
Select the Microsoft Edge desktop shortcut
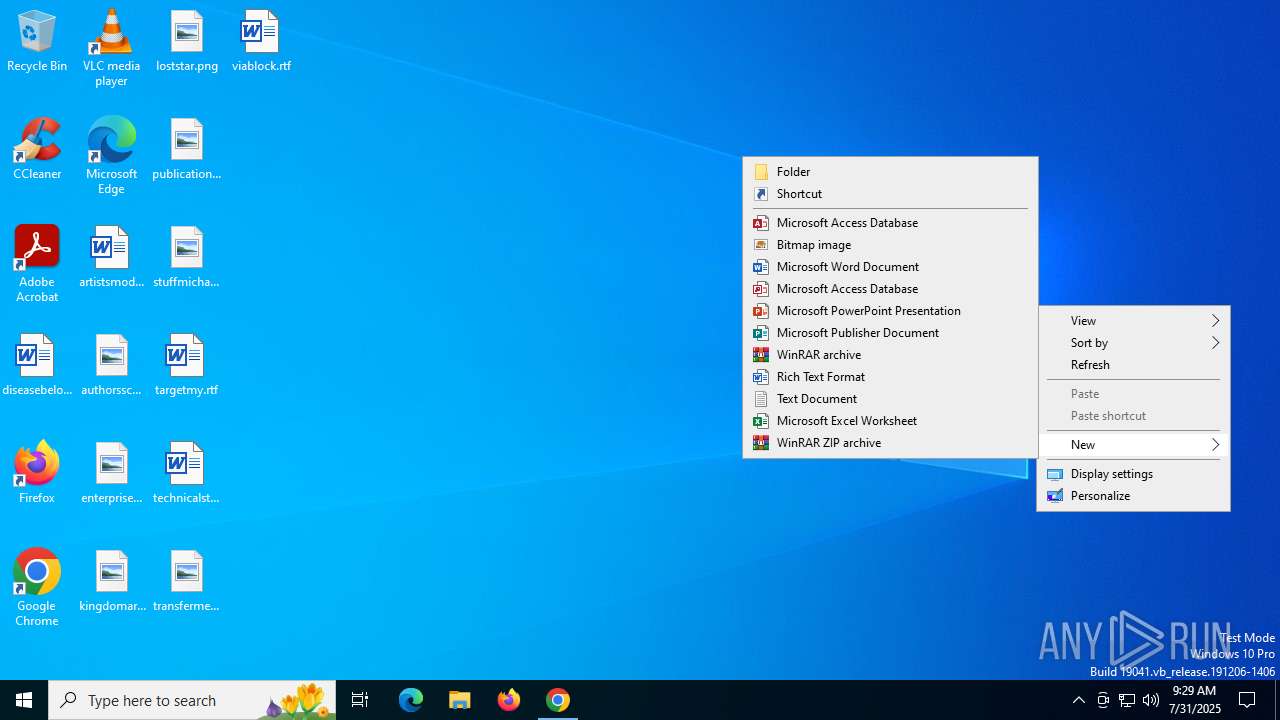pyautogui.click(x=111, y=155)
